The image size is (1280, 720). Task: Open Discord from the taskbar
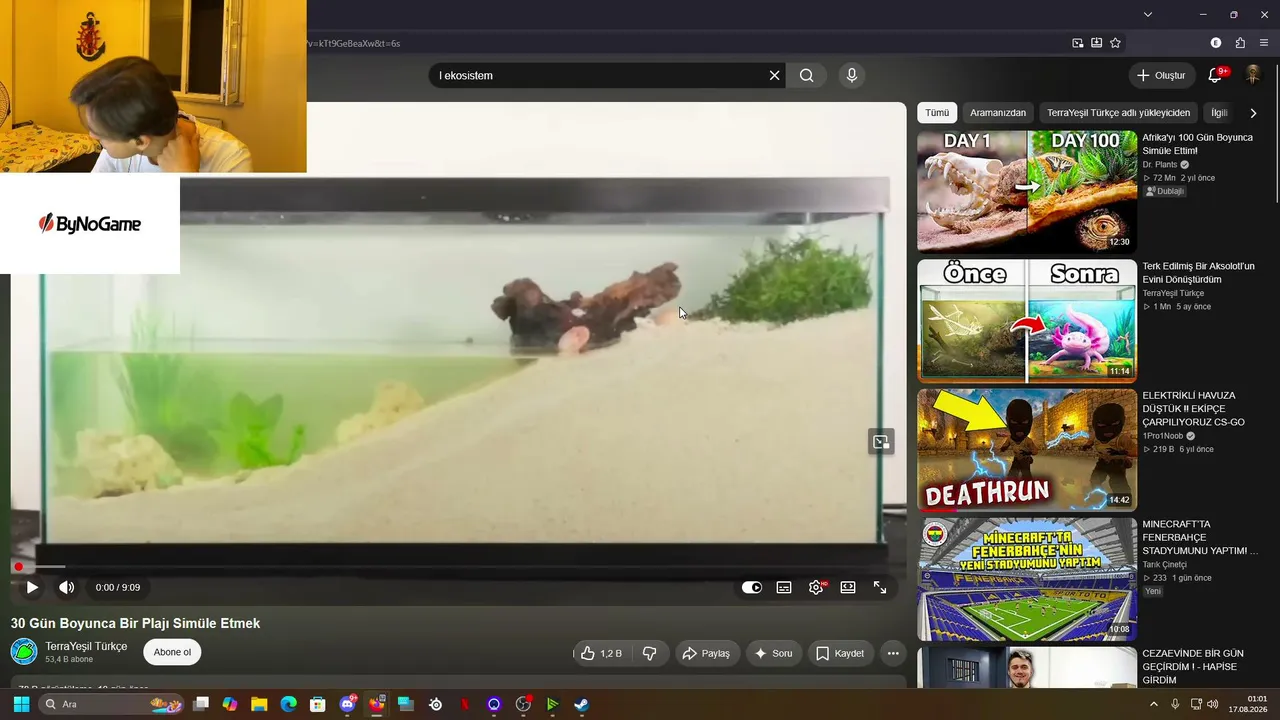tap(347, 704)
